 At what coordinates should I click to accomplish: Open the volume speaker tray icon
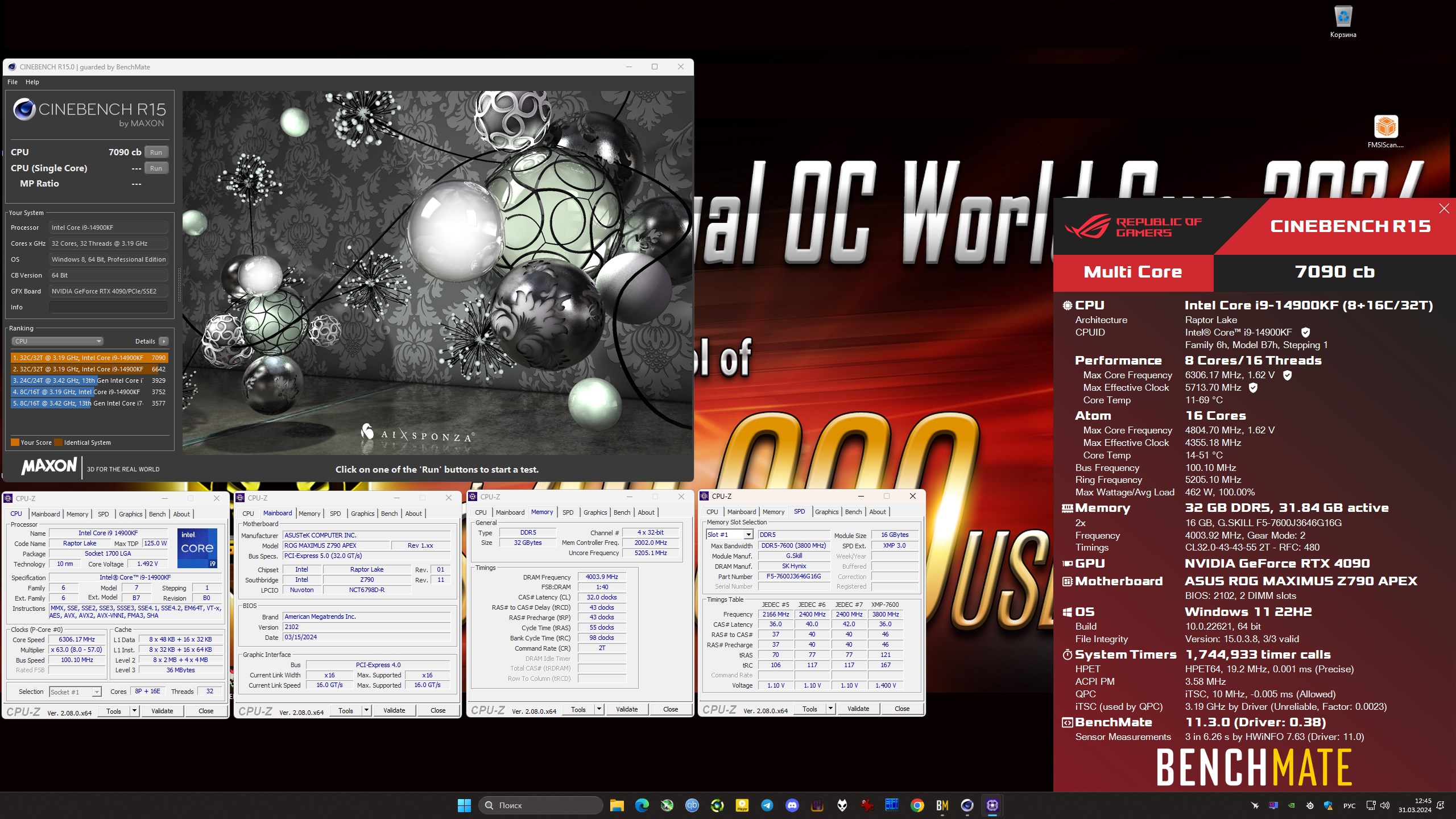[1385, 805]
